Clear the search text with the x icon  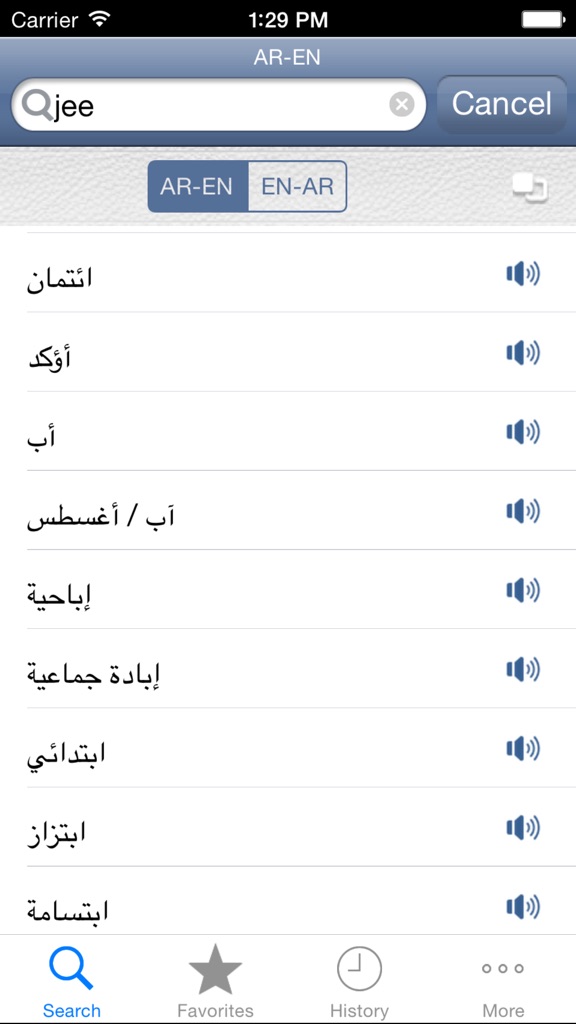pyautogui.click(x=401, y=102)
